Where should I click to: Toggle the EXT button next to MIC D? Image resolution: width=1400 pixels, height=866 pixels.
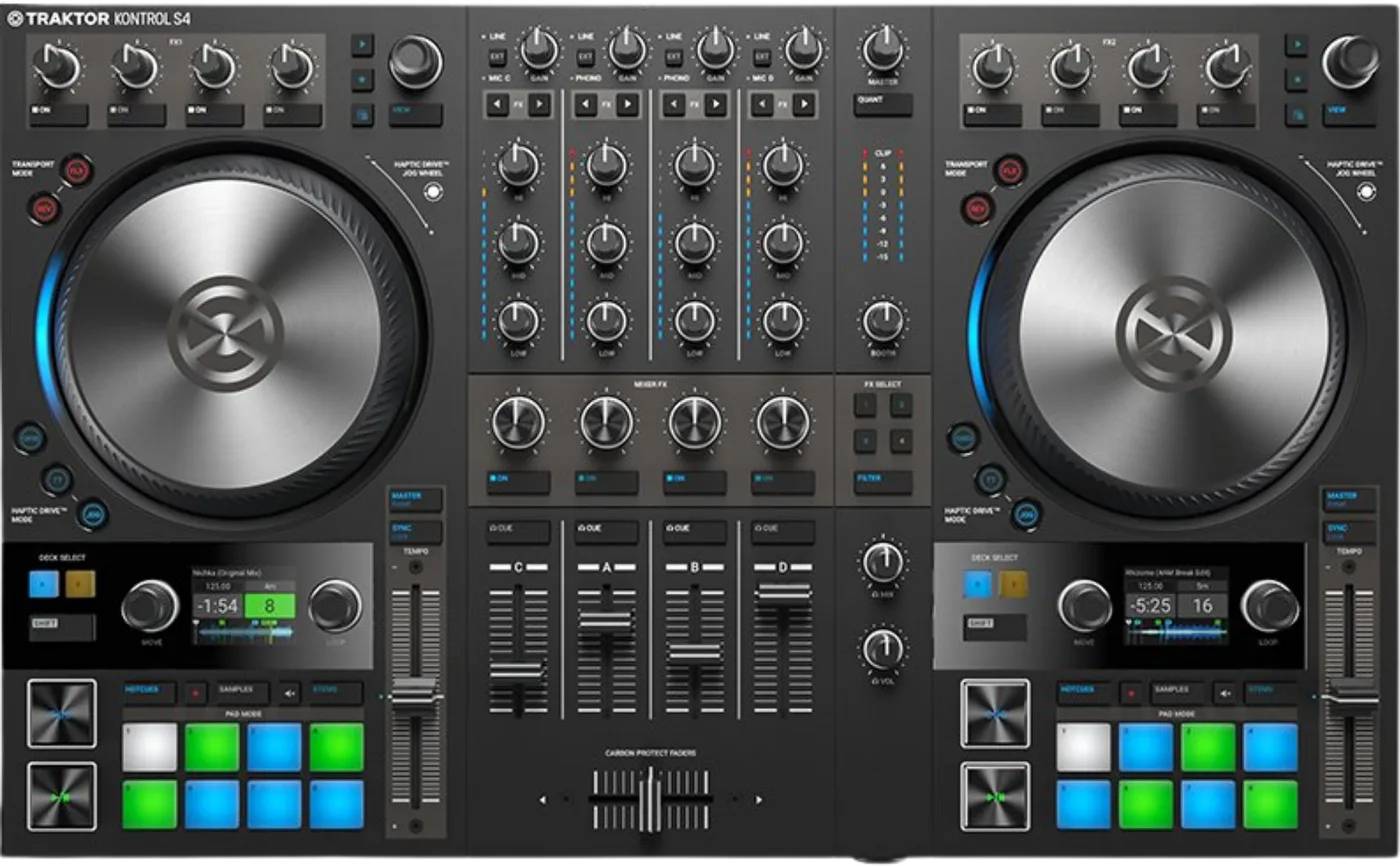(762, 57)
